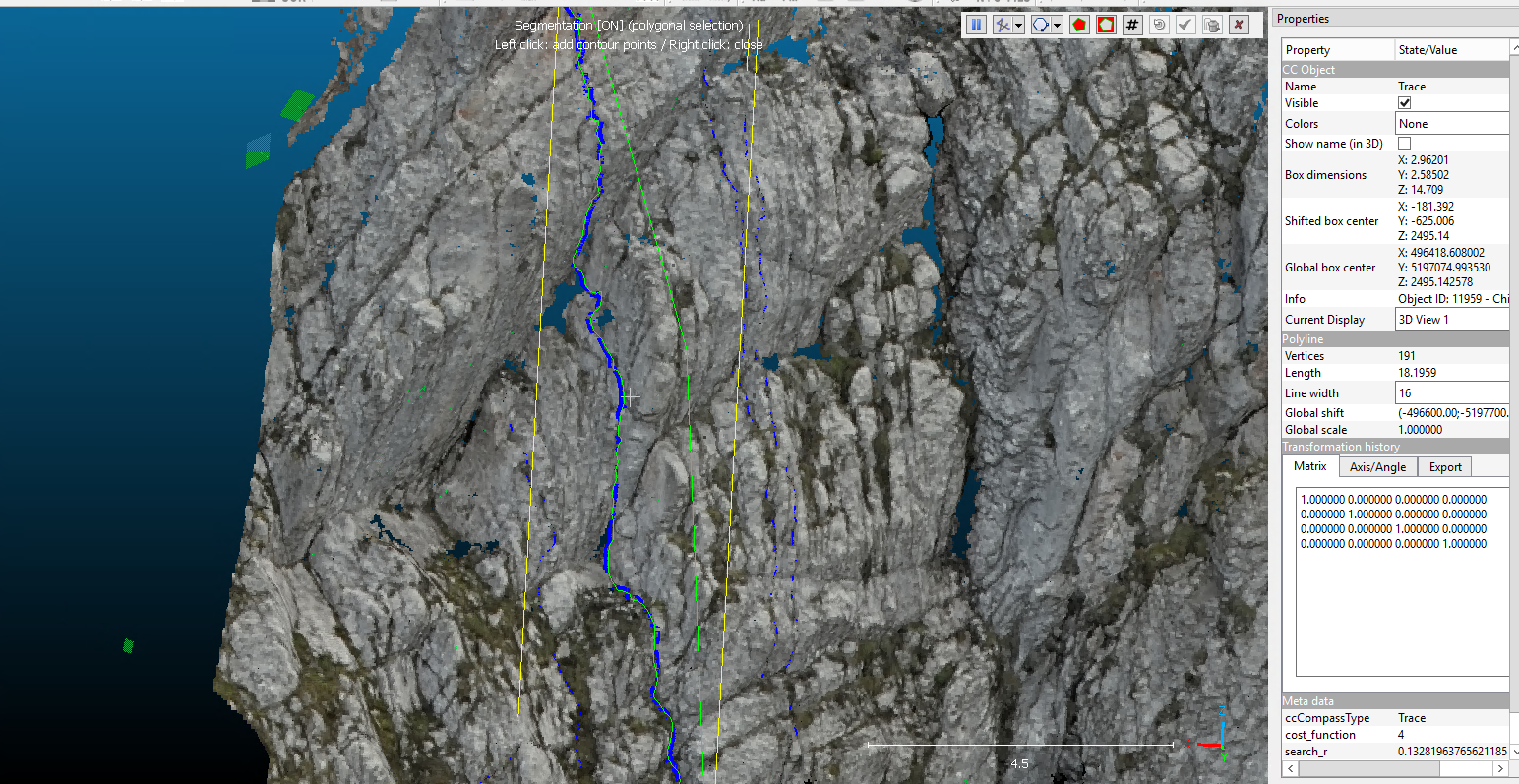Enable Show name (in 3D)
1519x784 pixels.
(x=1404, y=143)
